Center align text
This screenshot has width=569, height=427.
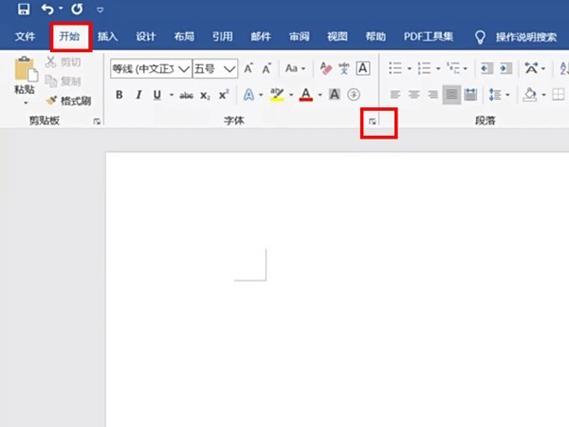point(414,95)
